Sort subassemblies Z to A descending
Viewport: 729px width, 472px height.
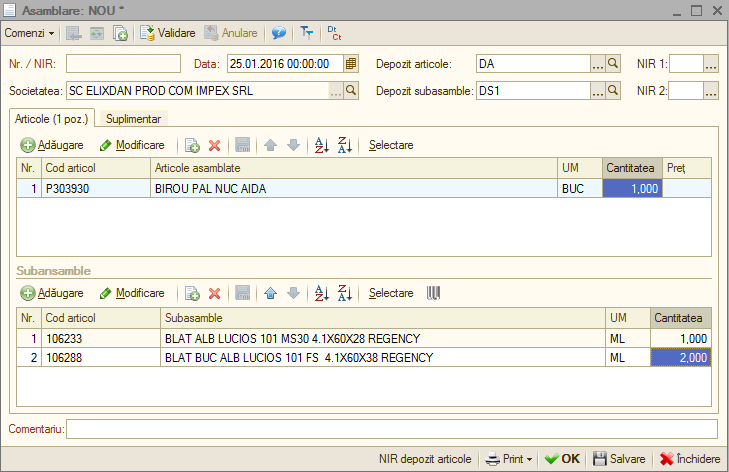click(345, 293)
